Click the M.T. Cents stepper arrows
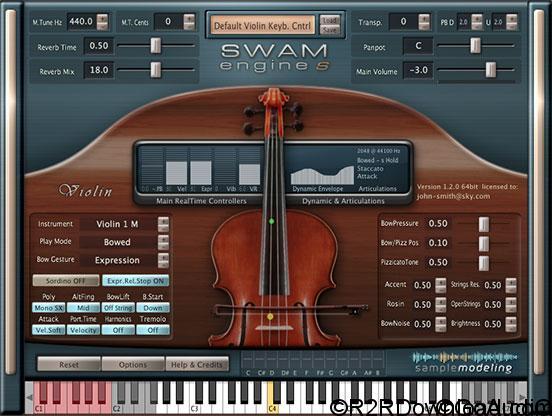552x416 pixels. [x=189, y=22]
